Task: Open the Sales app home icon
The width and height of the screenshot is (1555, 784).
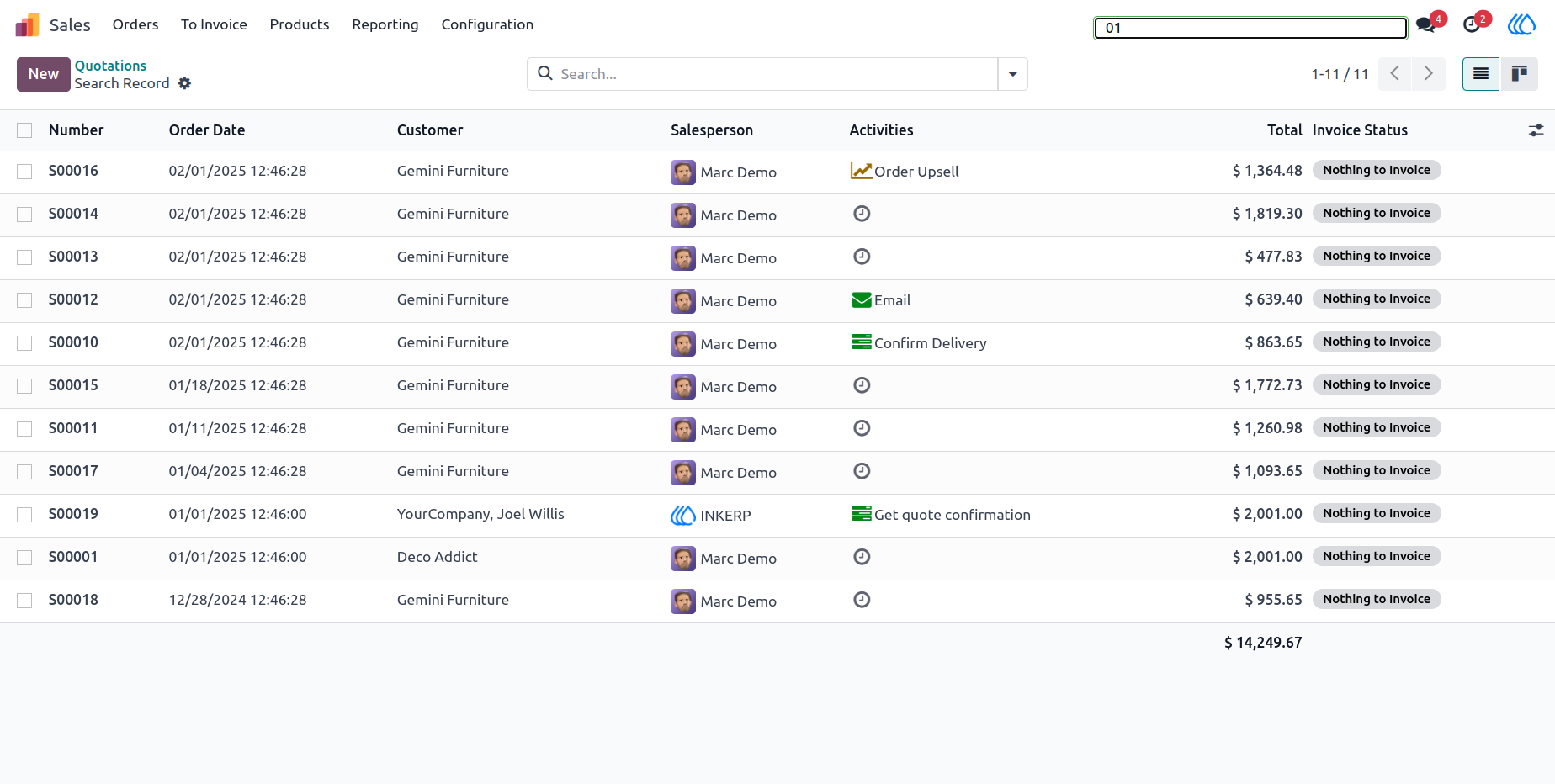Action: tap(28, 25)
